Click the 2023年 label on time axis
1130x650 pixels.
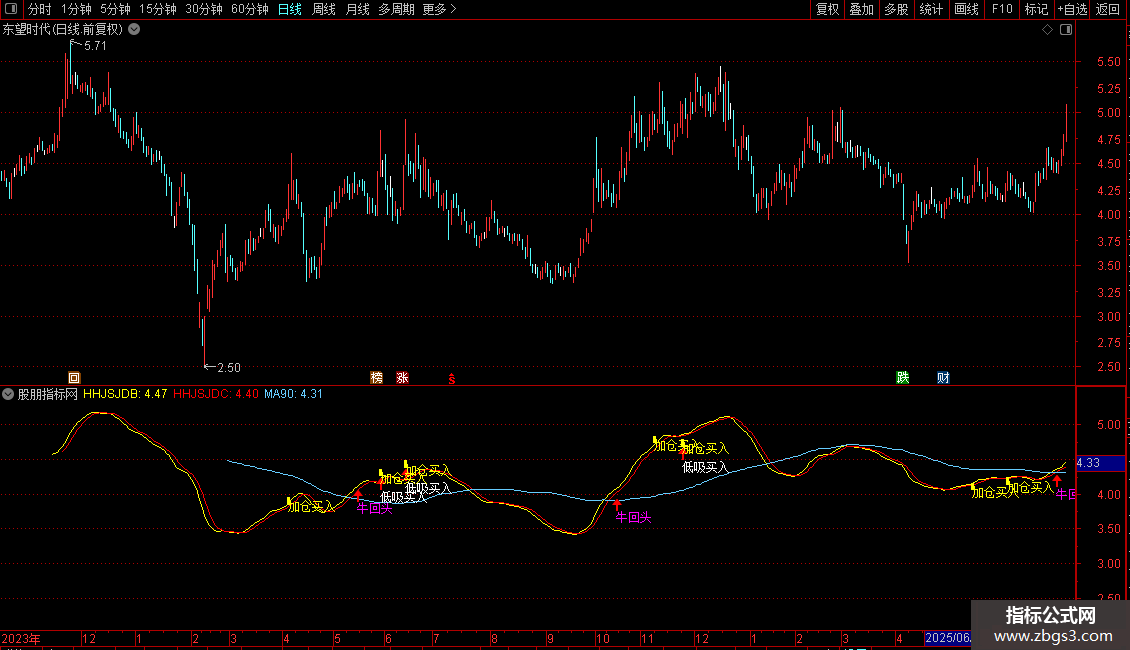(21, 638)
